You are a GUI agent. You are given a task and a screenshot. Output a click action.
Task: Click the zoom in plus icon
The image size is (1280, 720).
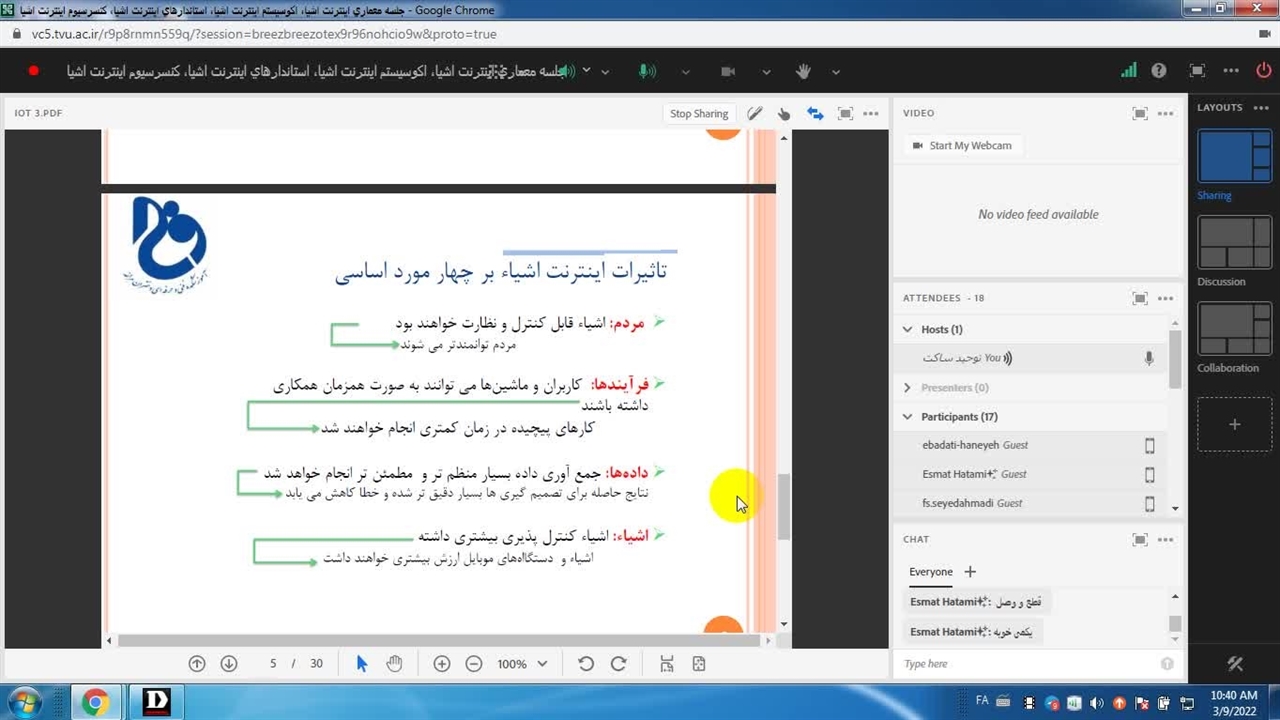click(x=442, y=664)
